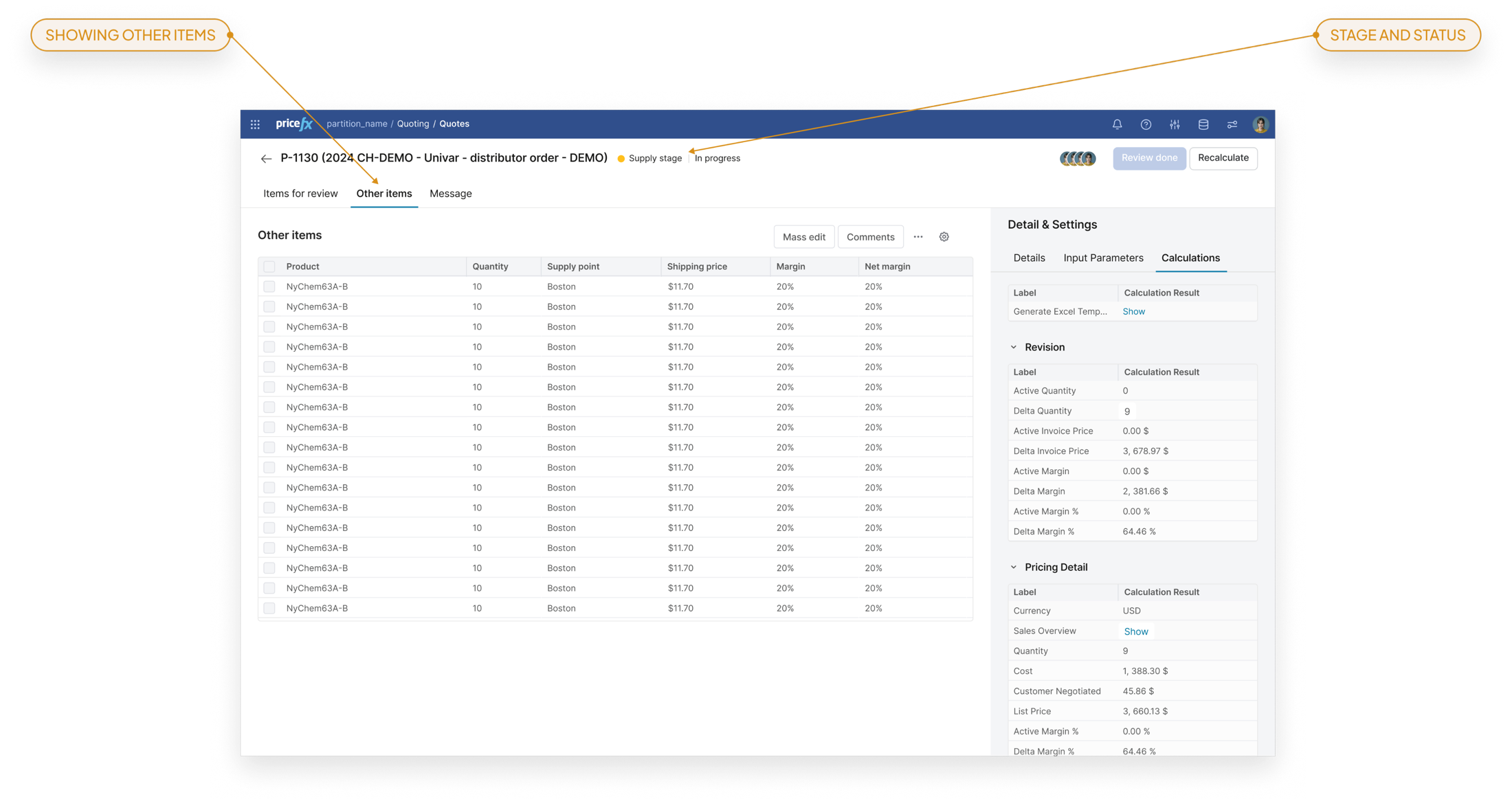This screenshot has height=799, width=1512.
Task: Click the Delta Quantity value 9
Action: point(1126,412)
